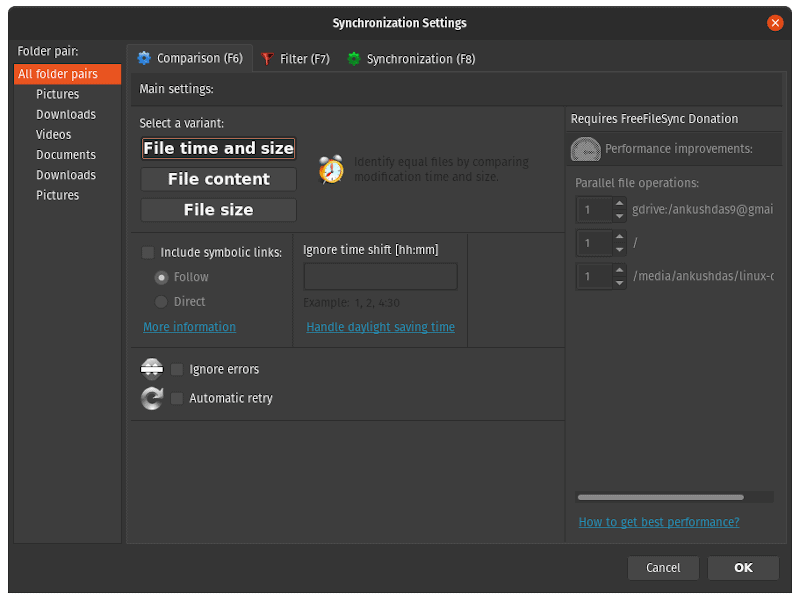Viewport: 800px width, 601px height.
Task: Increase parallel operations for gdrive path
Action: [x=619, y=204]
